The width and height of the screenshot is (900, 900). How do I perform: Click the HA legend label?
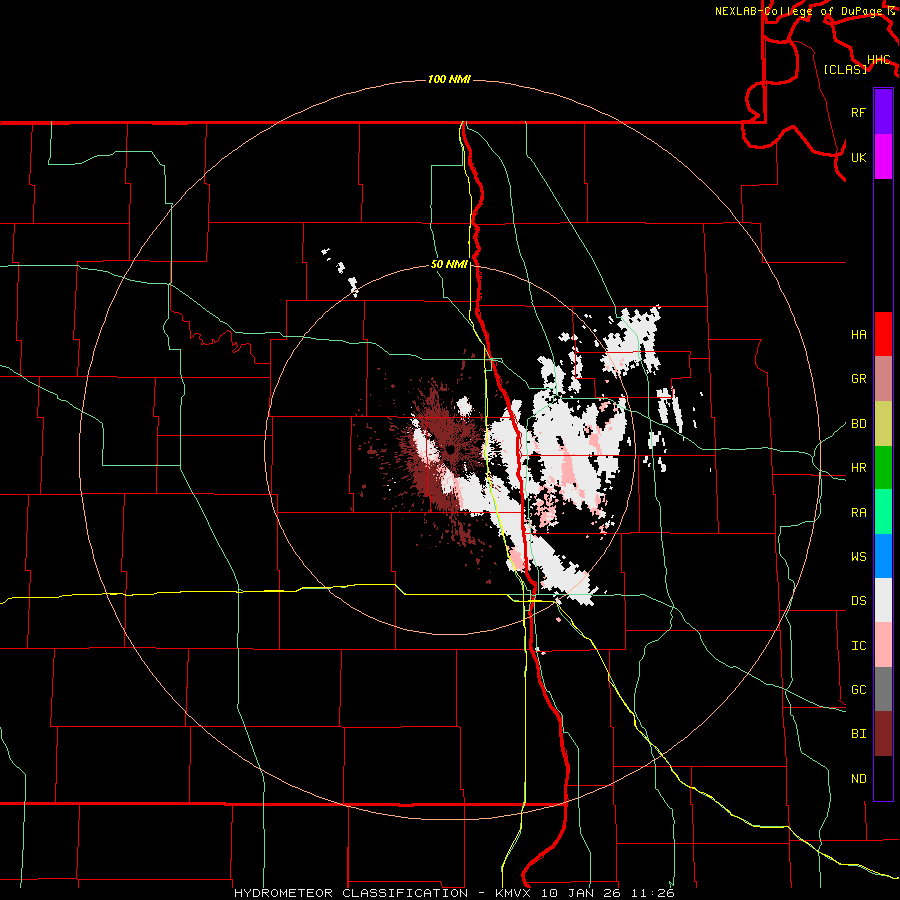(x=858, y=334)
